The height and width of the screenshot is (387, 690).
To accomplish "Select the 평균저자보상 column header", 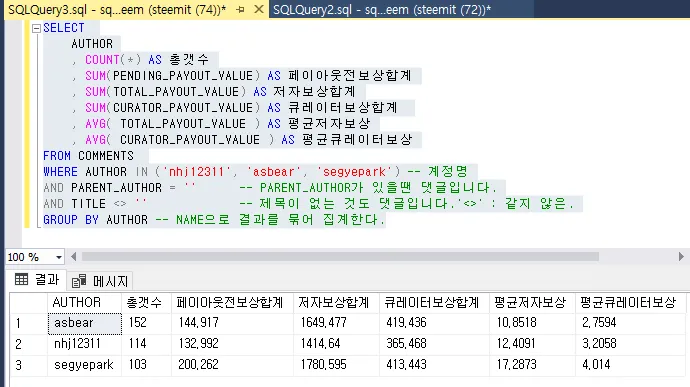I will pos(532,302).
